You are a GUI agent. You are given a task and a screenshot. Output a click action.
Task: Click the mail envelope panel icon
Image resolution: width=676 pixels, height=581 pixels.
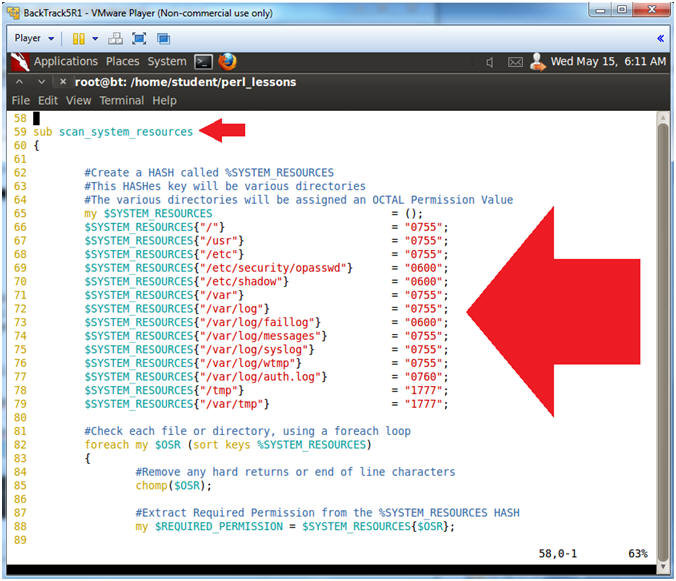(x=515, y=62)
